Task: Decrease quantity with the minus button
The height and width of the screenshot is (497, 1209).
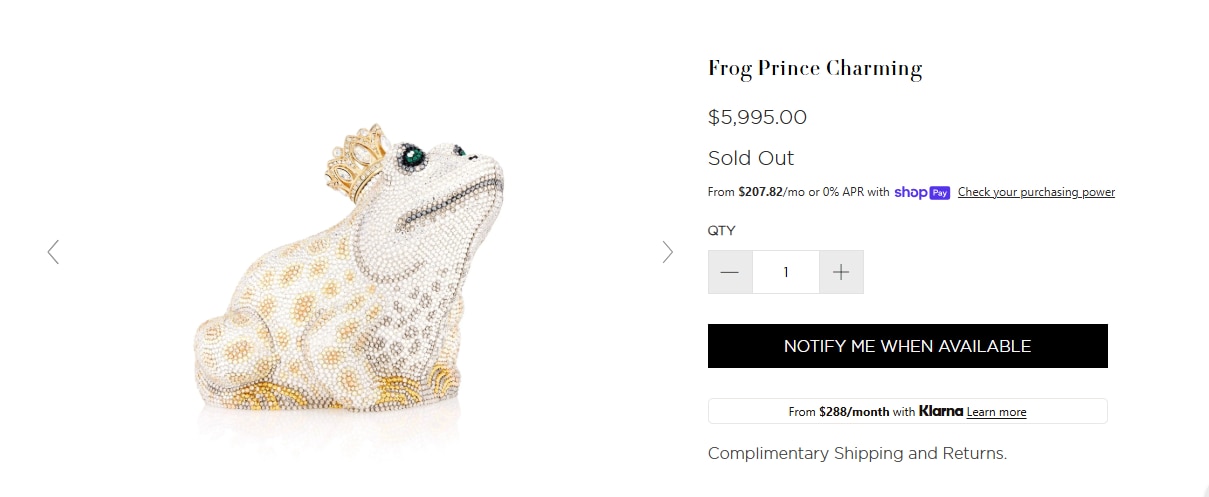Action: pos(730,272)
